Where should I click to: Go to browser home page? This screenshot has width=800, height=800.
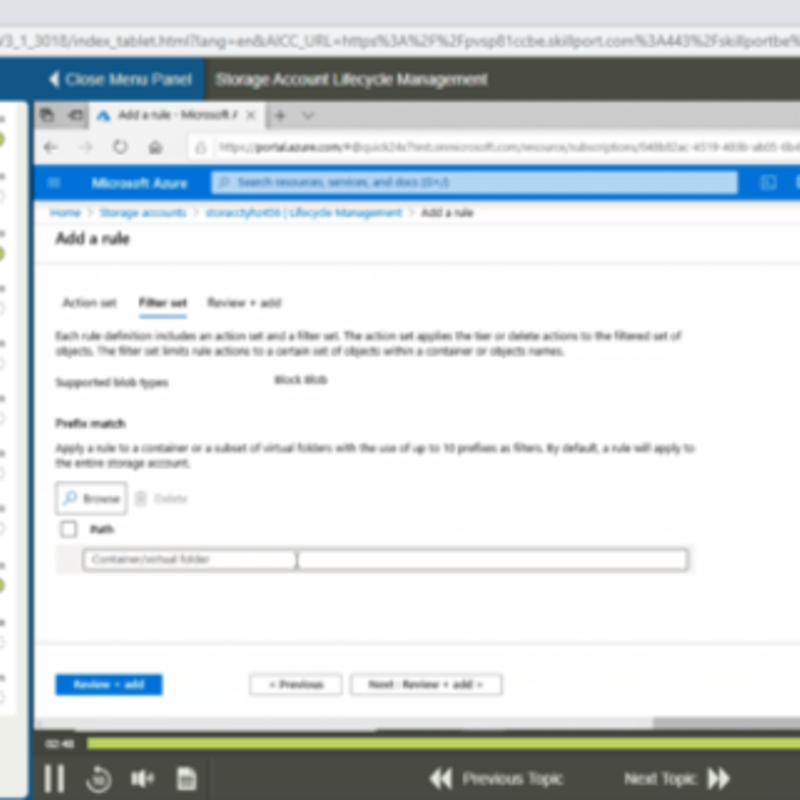click(x=155, y=147)
